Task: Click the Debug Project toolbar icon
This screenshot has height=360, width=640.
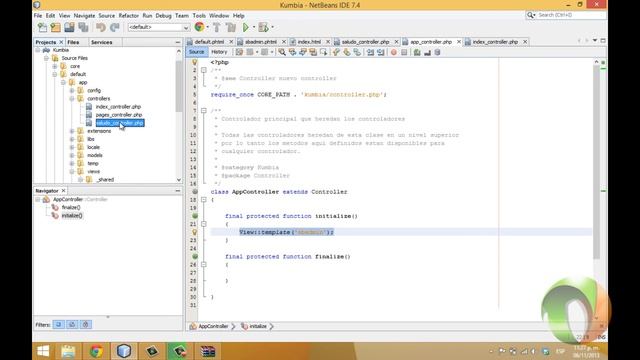Action: [x=263, y=27]
